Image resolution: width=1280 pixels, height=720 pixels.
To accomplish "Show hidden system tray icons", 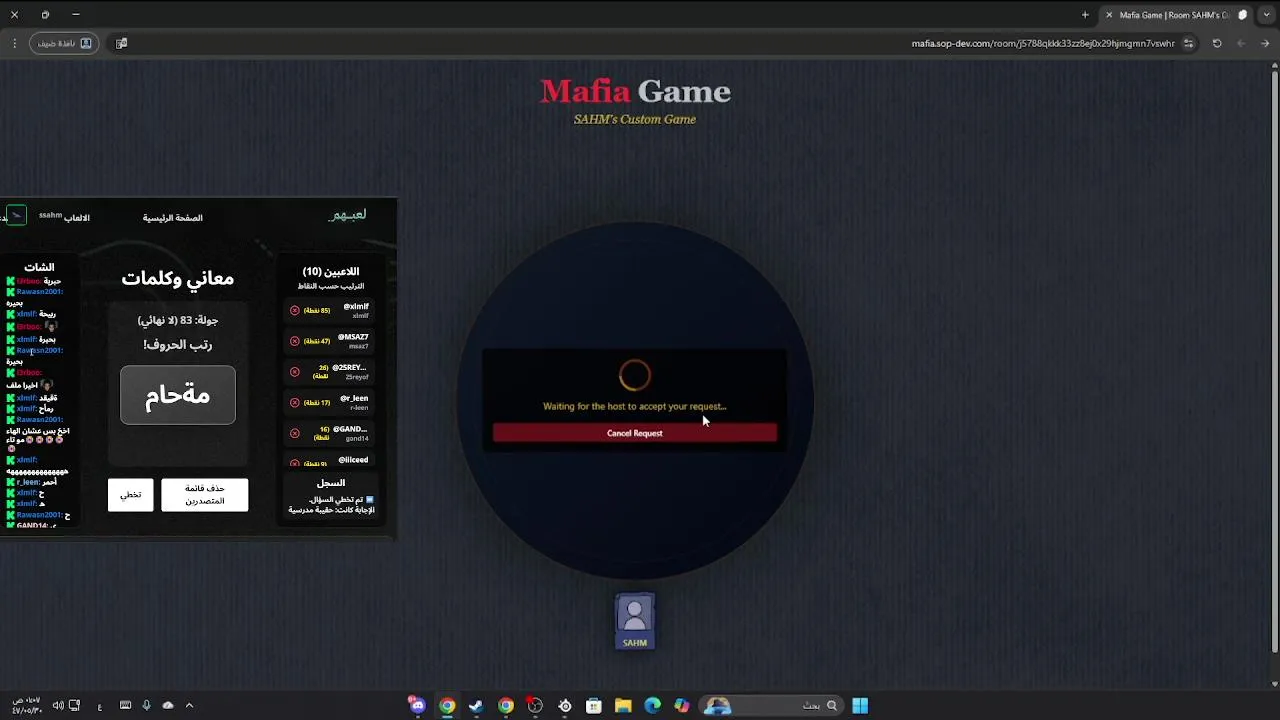I will click(189, 706).
